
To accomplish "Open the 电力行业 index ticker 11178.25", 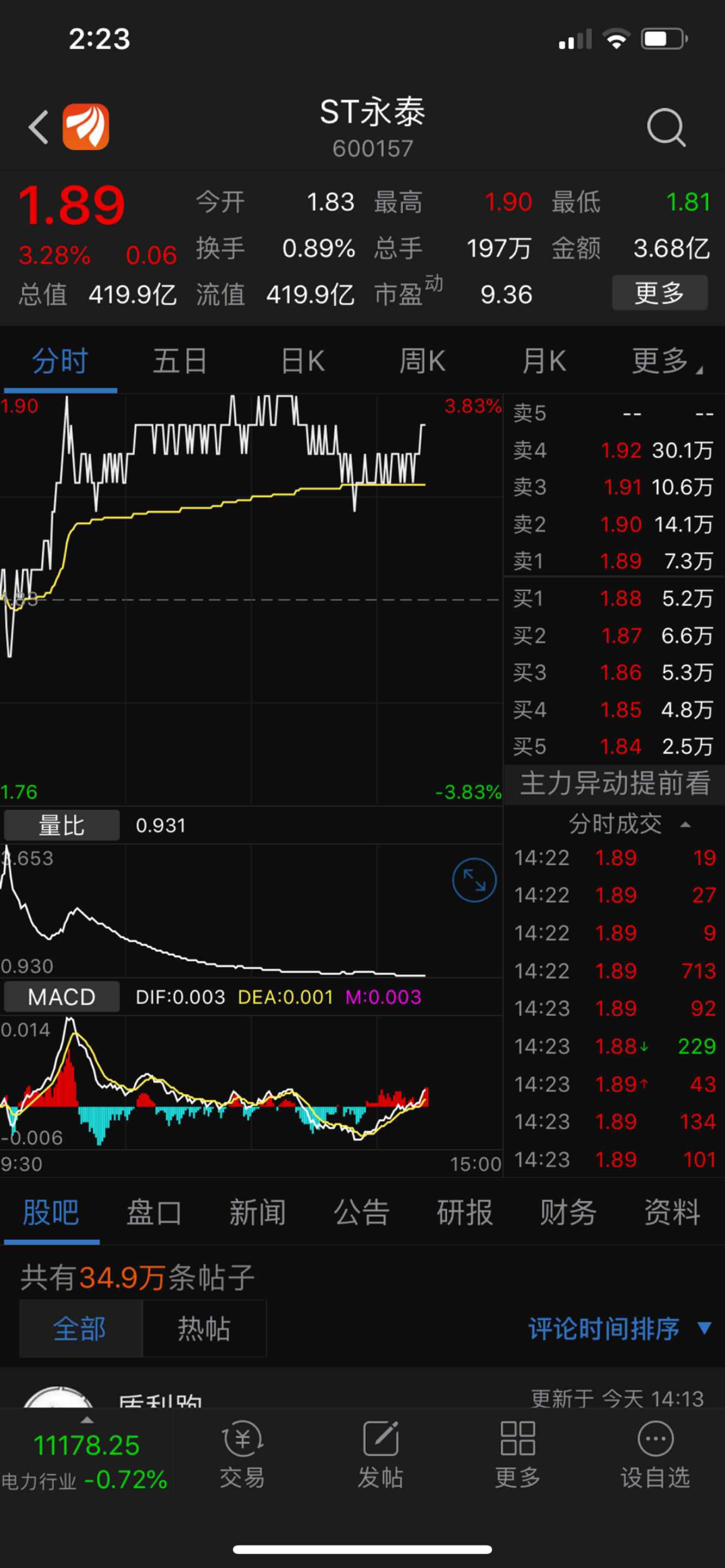I will [x=85, y=1461].
